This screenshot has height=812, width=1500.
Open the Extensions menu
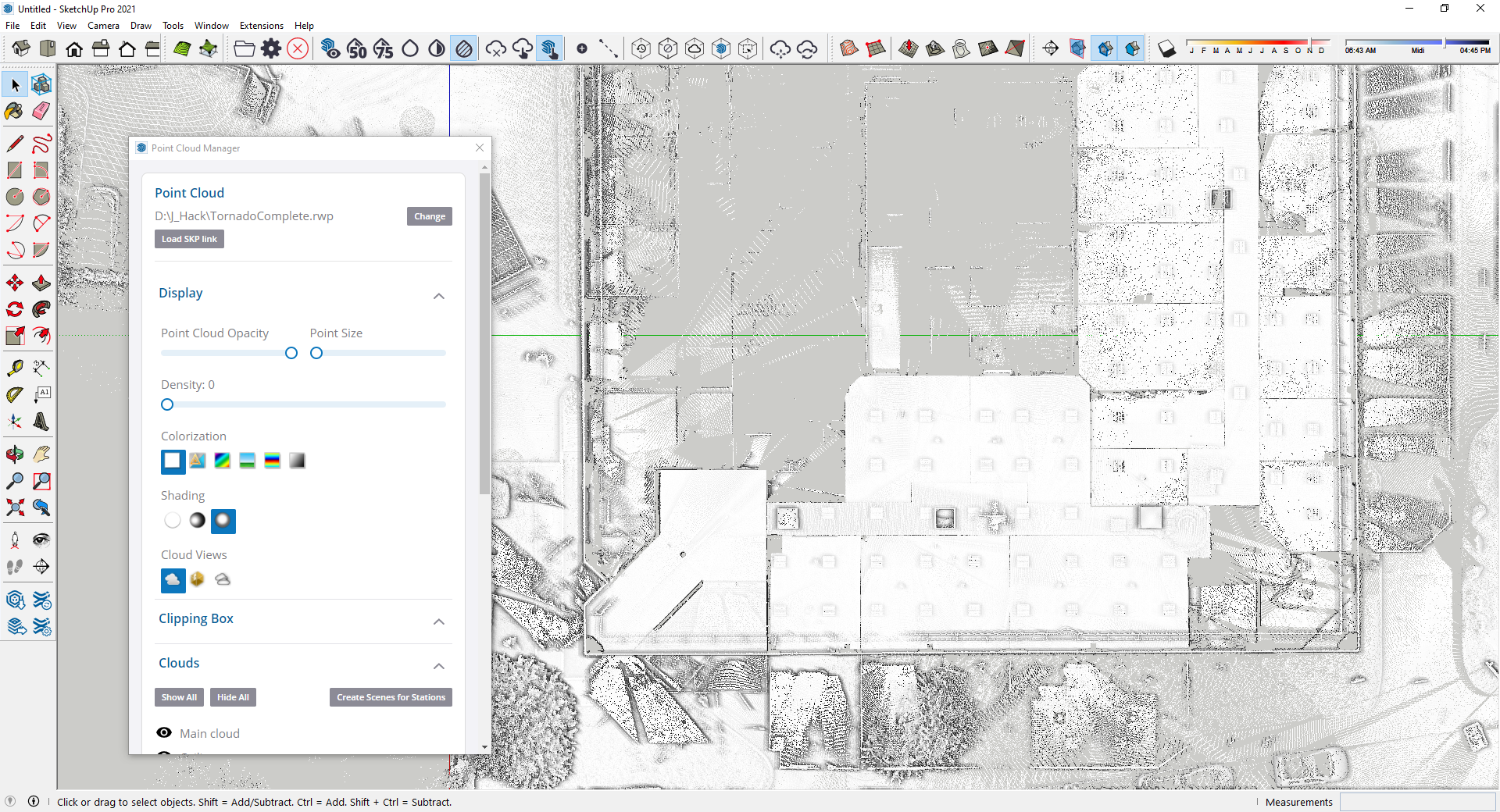click(x=262, y=26)
